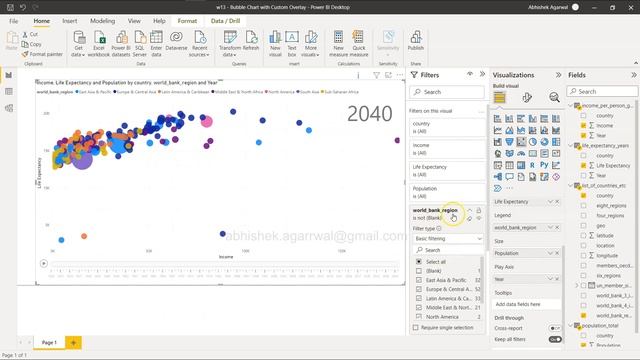The width and height of the screenshot is (640, 360).
Task: Open the File menu
Action: (13, 21)
